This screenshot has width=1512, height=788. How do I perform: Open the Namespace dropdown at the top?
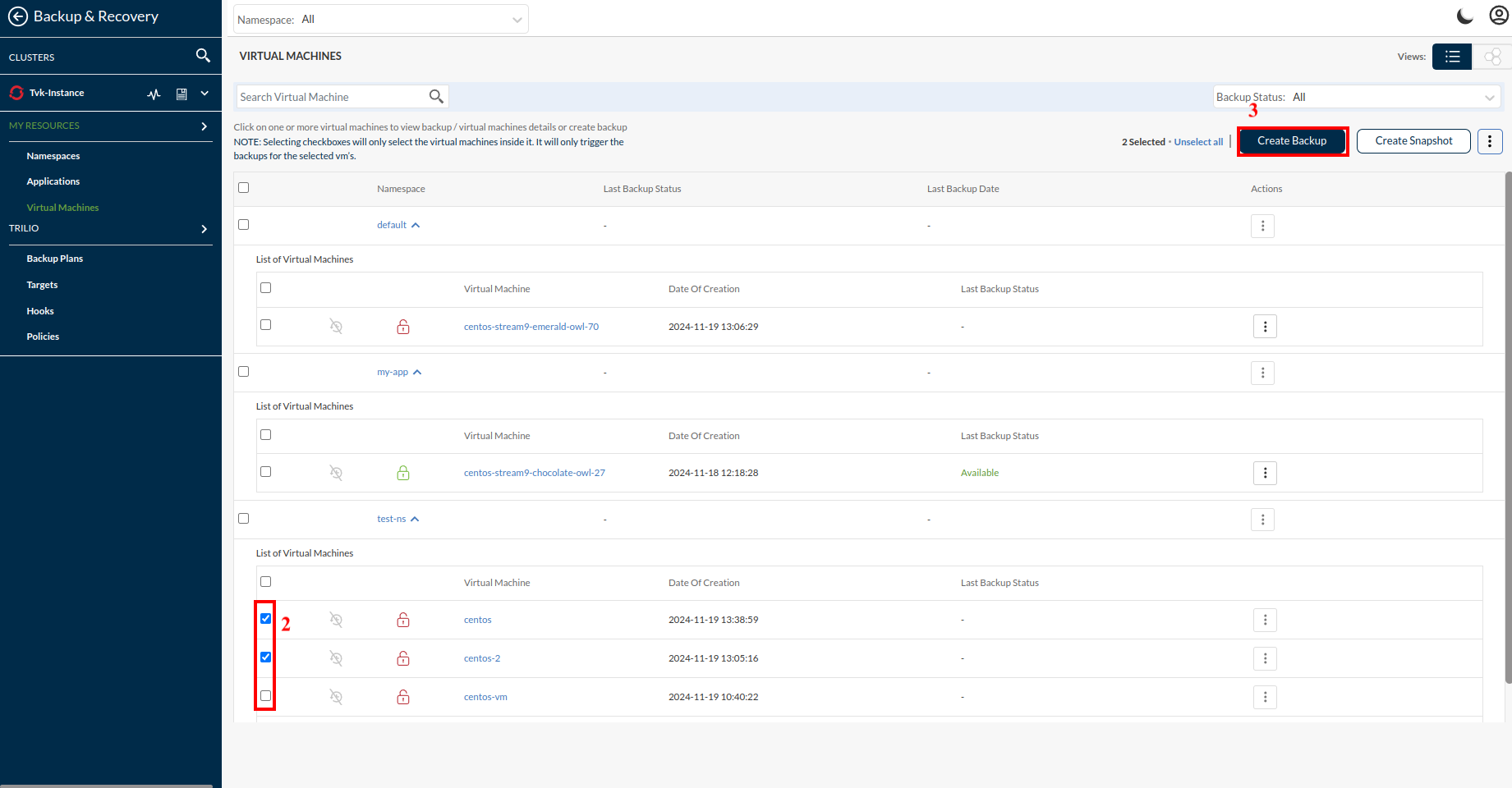tap(380, 20)
